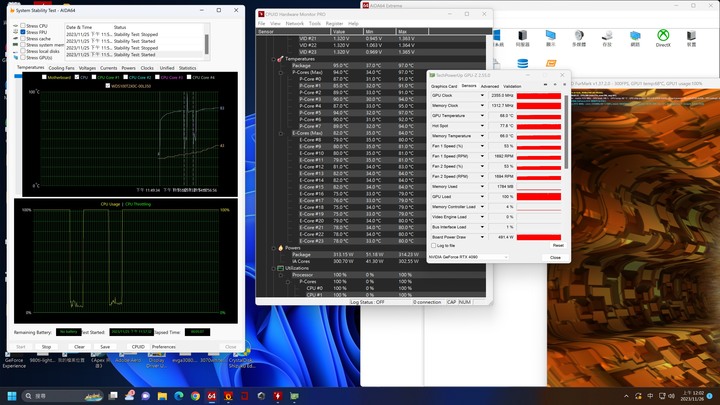The width and height of the screenshot is (720, 405).
Task: Switch to the Voltages tab
Action: click(87, 68)
